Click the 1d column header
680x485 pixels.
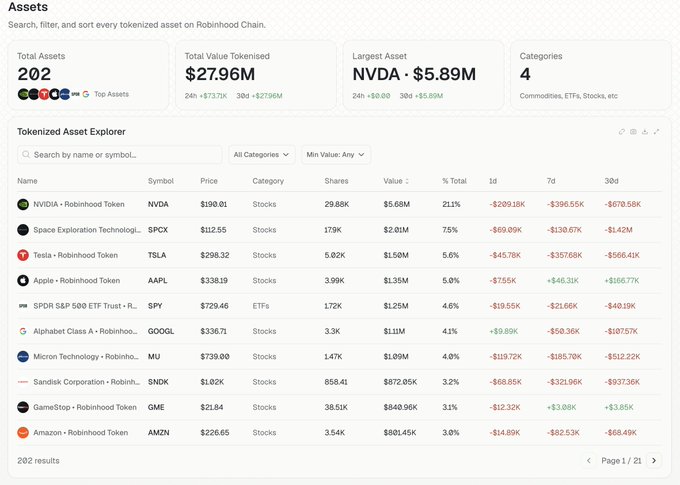click(493, 181)
